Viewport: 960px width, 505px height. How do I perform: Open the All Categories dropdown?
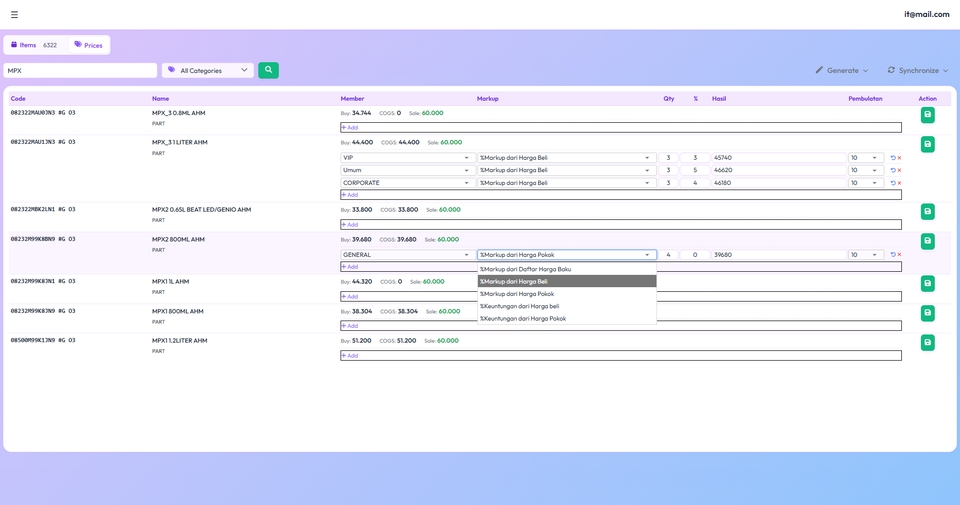(x=208, y=70)
